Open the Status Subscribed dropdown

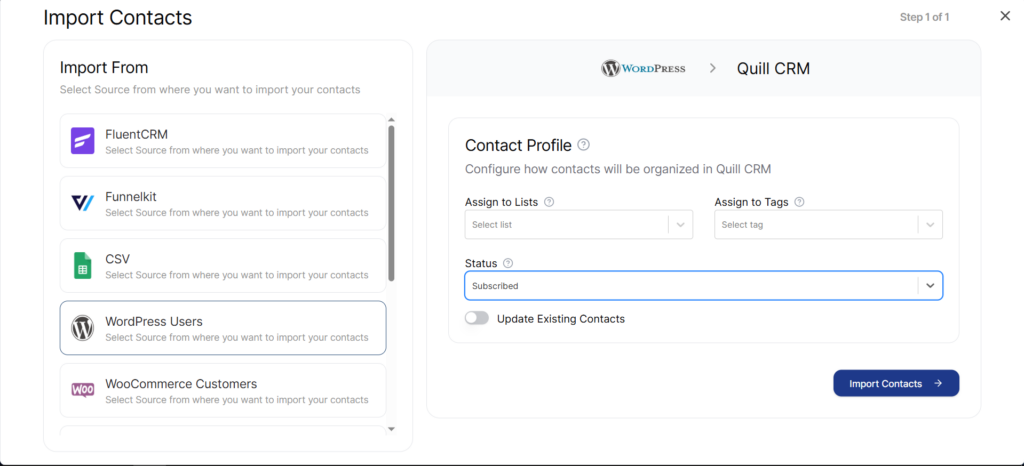[930, 285]
